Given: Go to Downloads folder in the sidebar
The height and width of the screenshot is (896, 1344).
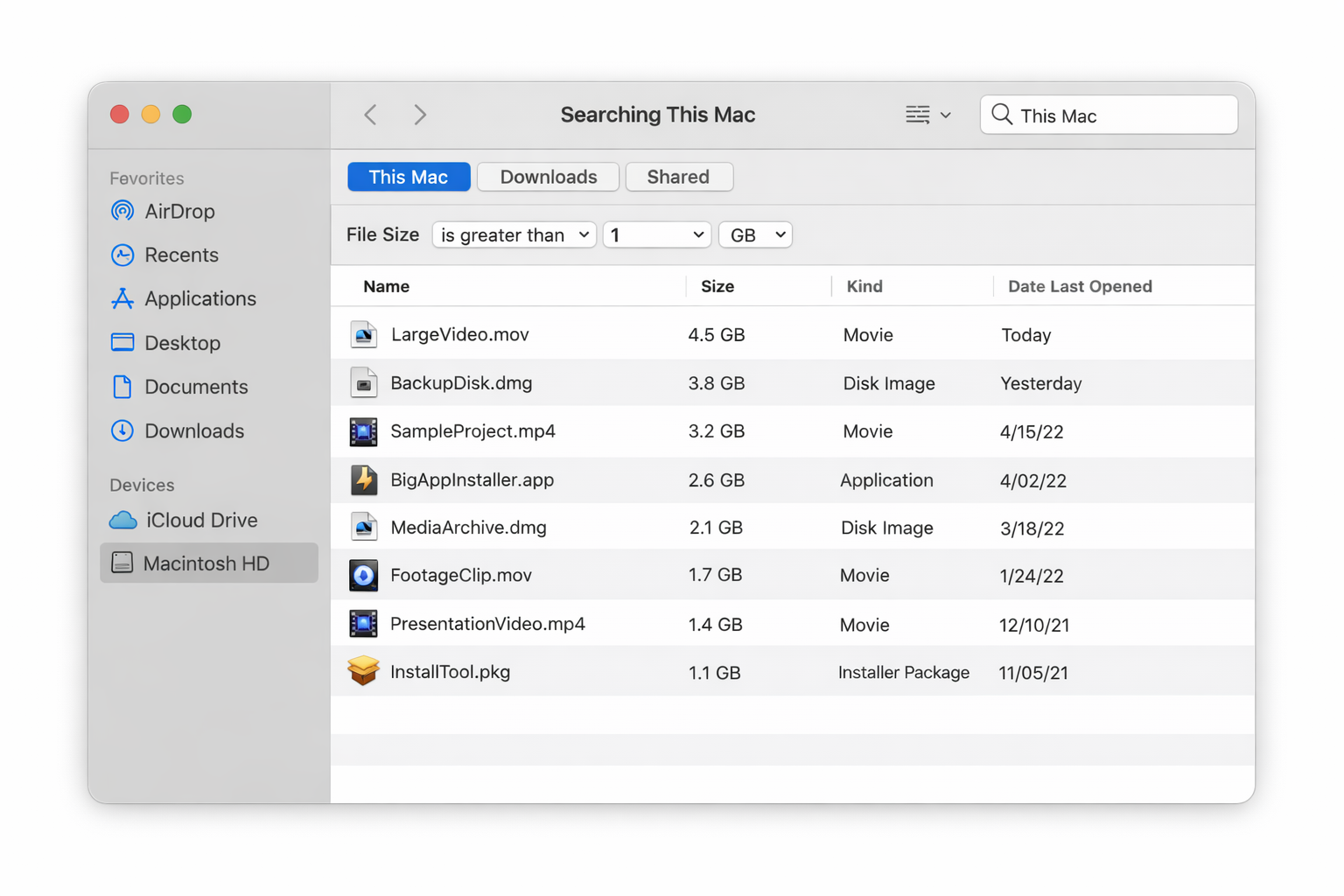Looking at the screenshot, I should (x=194, y=430).
